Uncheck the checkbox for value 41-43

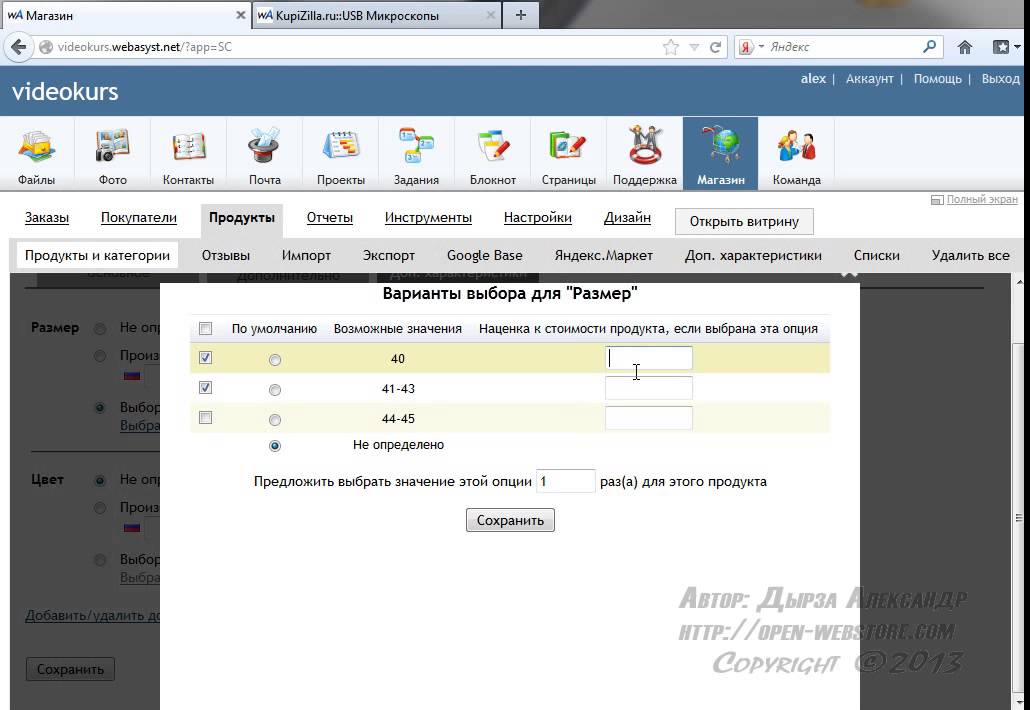tap(206, 388)
